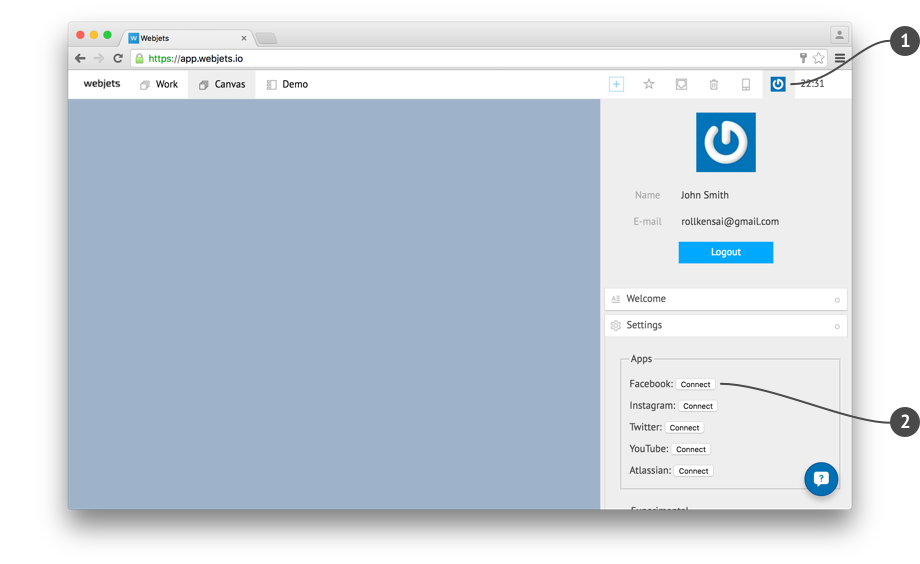Click the browser forward arrow
Screen dimensions: 920x564
click(x=99, y=58)
